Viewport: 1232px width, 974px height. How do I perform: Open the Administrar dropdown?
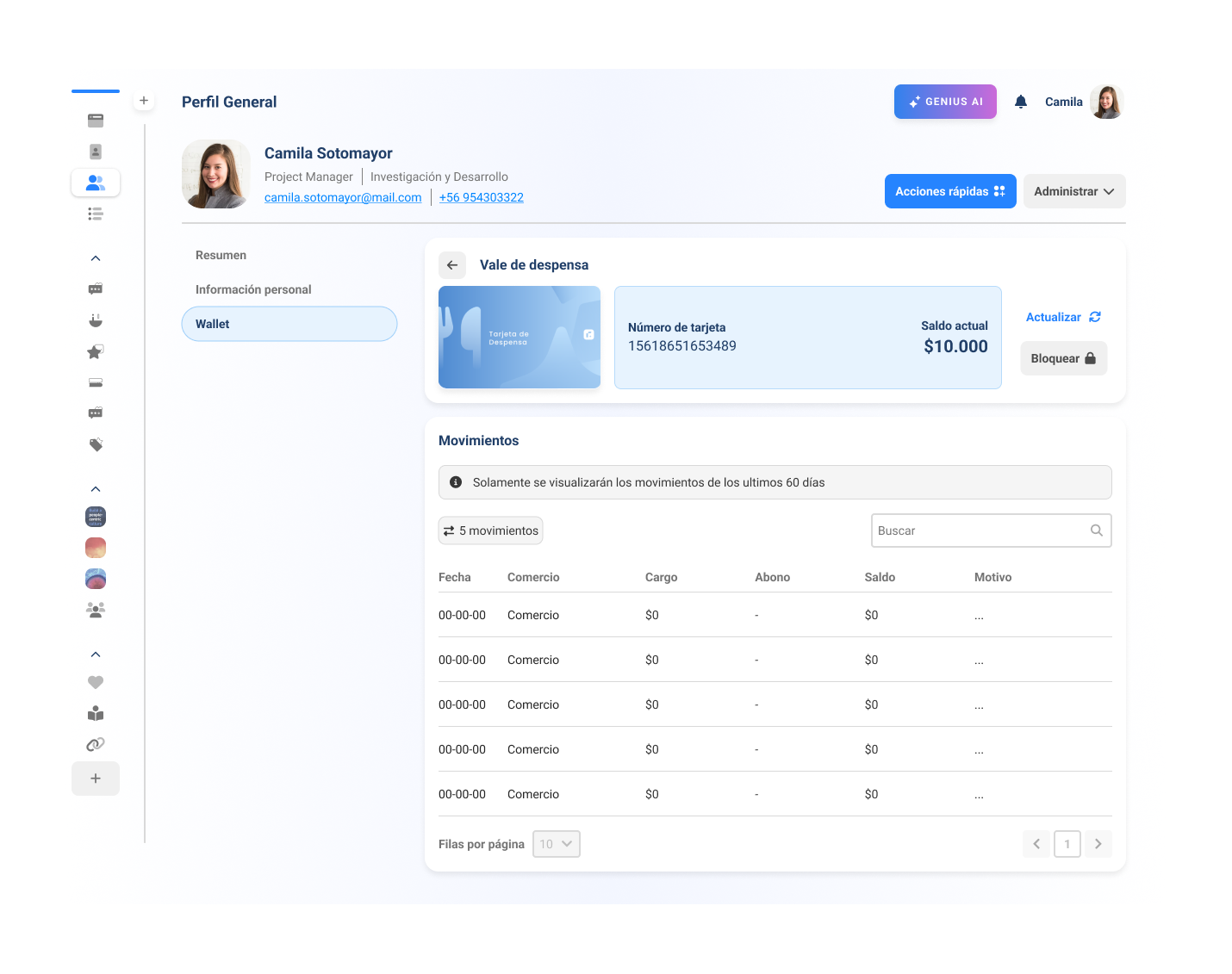pyautogui.click(x=1073, y=191)
